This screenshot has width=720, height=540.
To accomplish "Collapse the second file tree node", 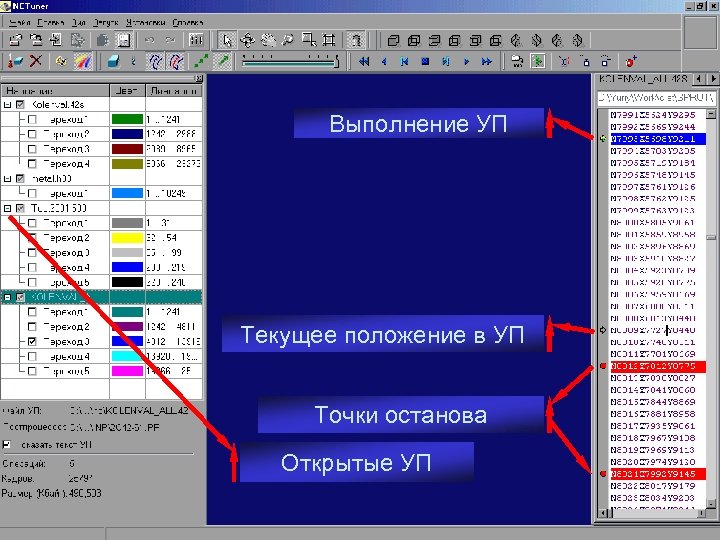I will tap(7, 179).
